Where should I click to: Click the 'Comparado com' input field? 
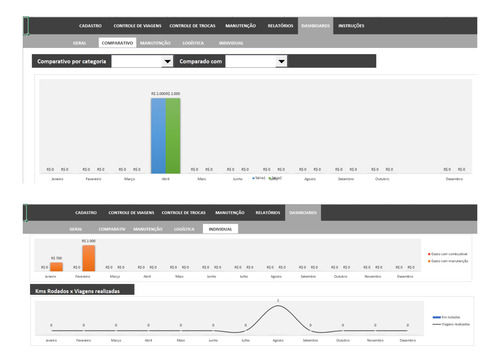pos(251,61)
